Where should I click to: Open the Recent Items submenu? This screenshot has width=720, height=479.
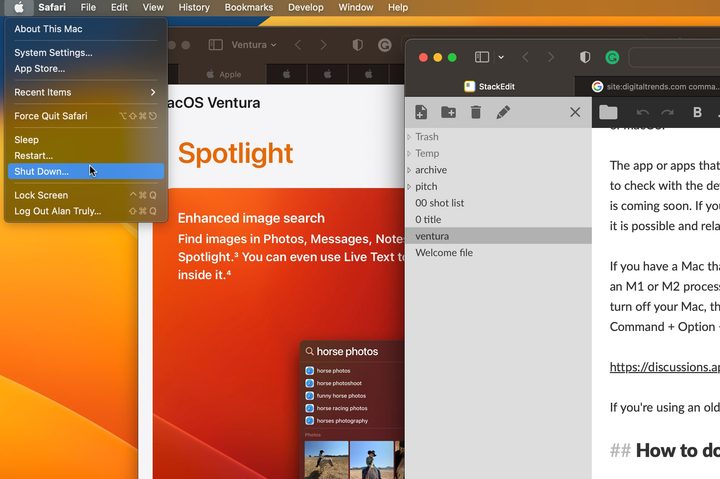pos(85,92)
